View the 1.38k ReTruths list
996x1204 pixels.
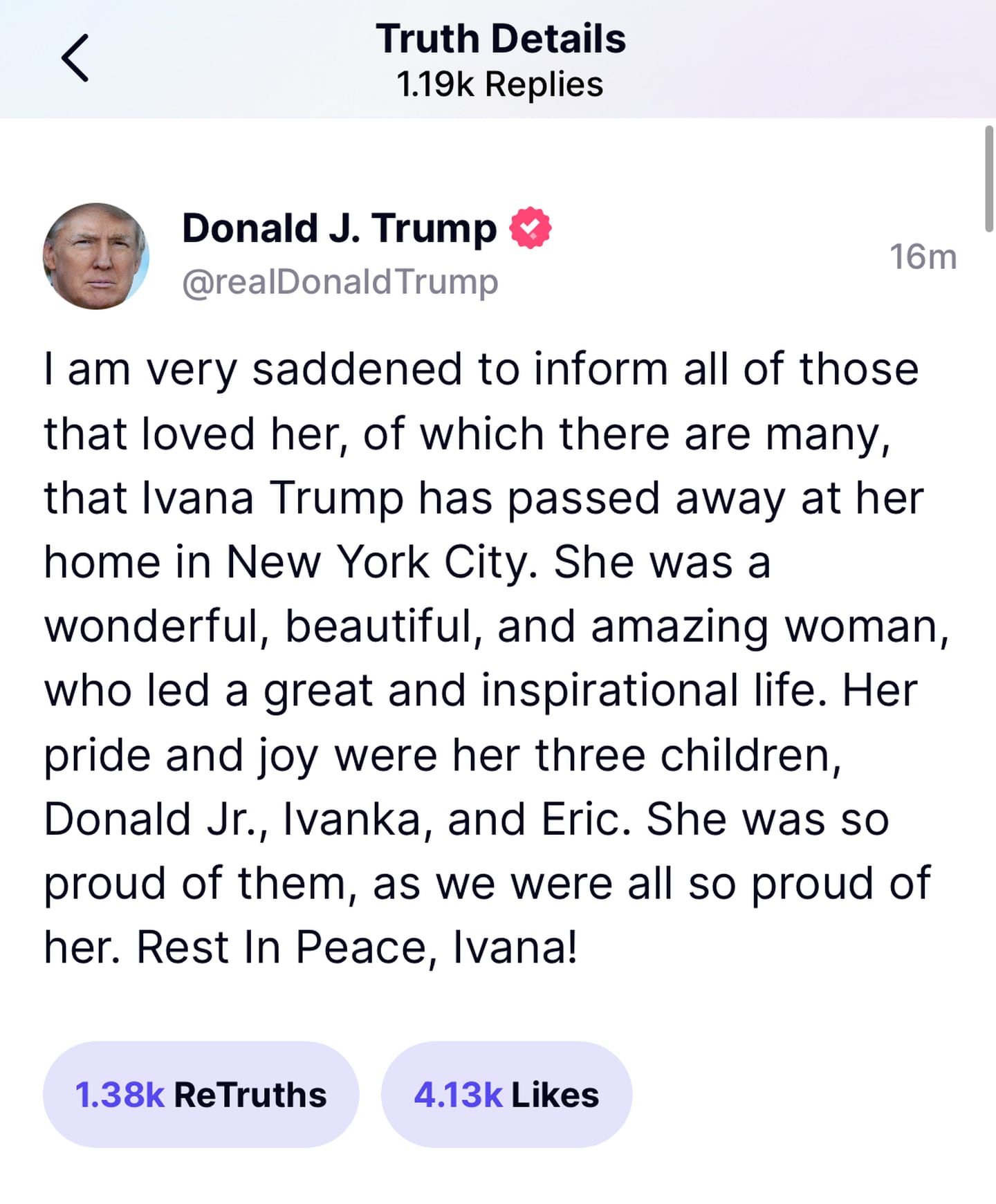(201, 1095)
